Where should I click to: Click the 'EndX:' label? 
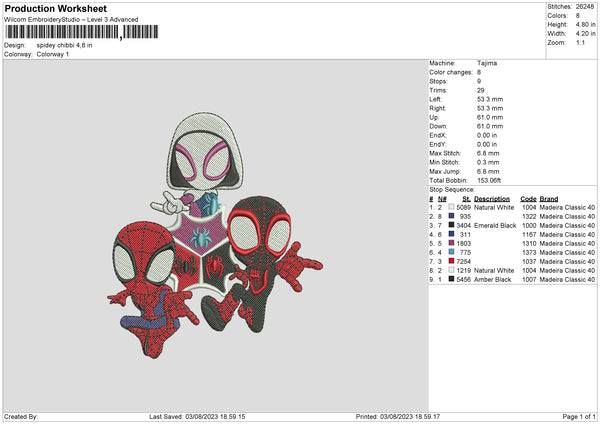pos(438,135)
